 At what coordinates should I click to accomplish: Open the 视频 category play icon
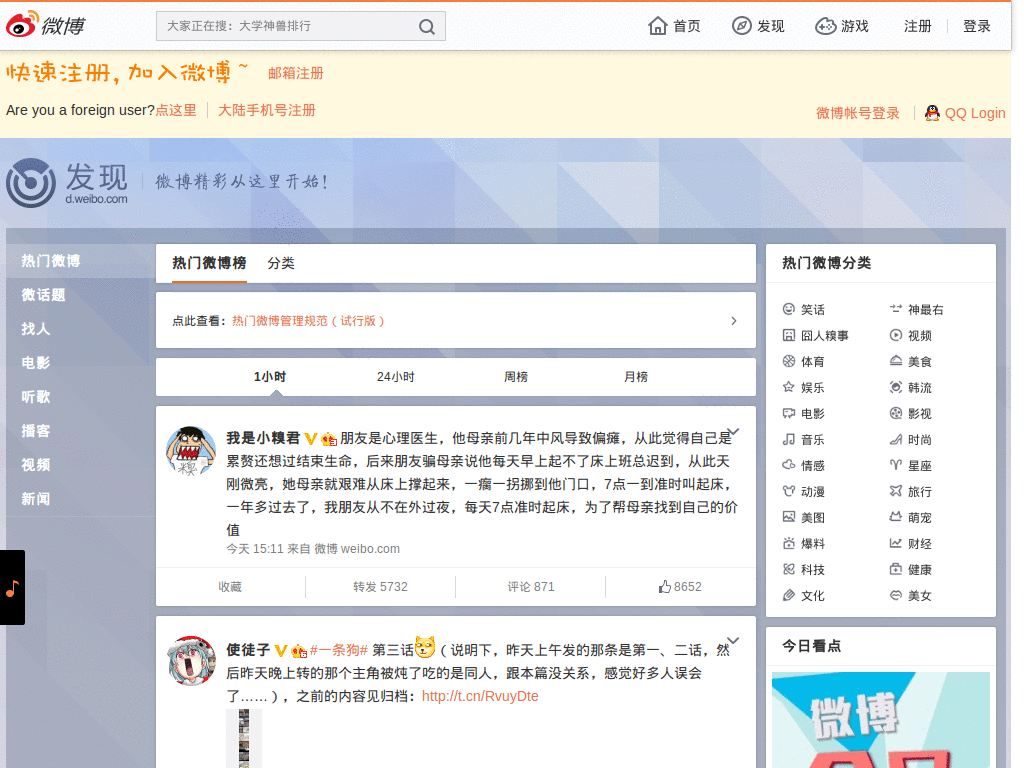tap(895, 335)
